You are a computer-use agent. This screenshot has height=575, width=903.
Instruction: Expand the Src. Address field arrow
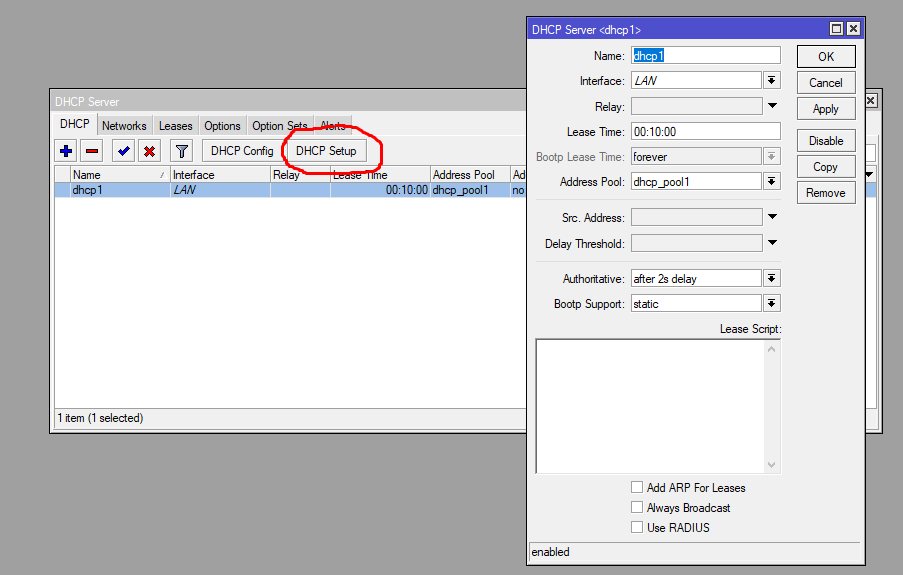pos(772,217)
